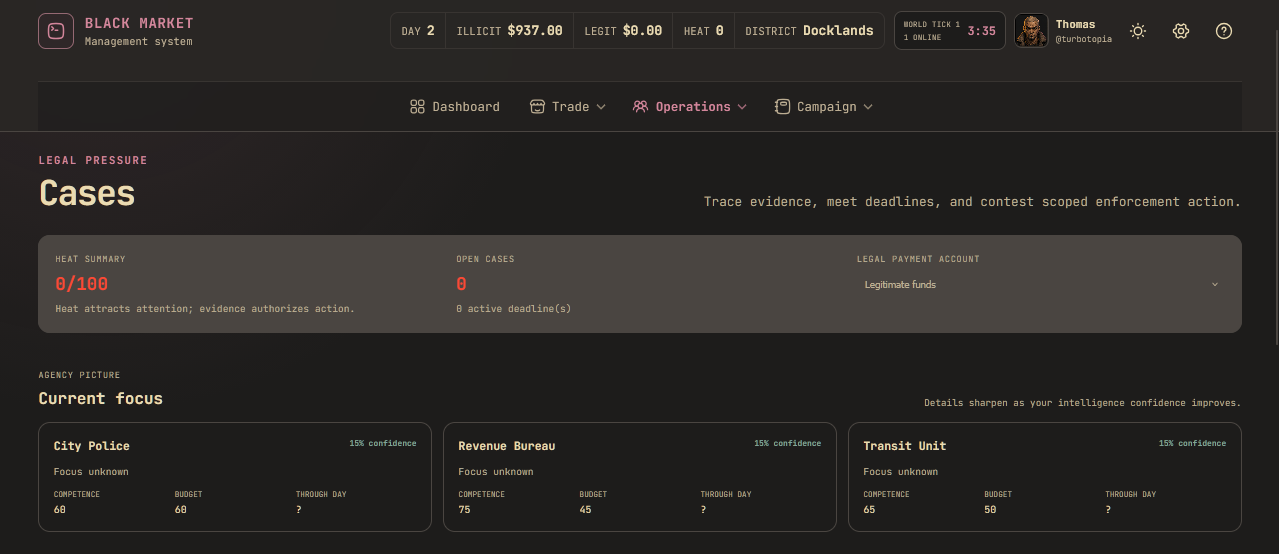This screenshot has width=1279, height=554.
Task: Open the Dashboard tab
Action: click(x=455, y=107)
